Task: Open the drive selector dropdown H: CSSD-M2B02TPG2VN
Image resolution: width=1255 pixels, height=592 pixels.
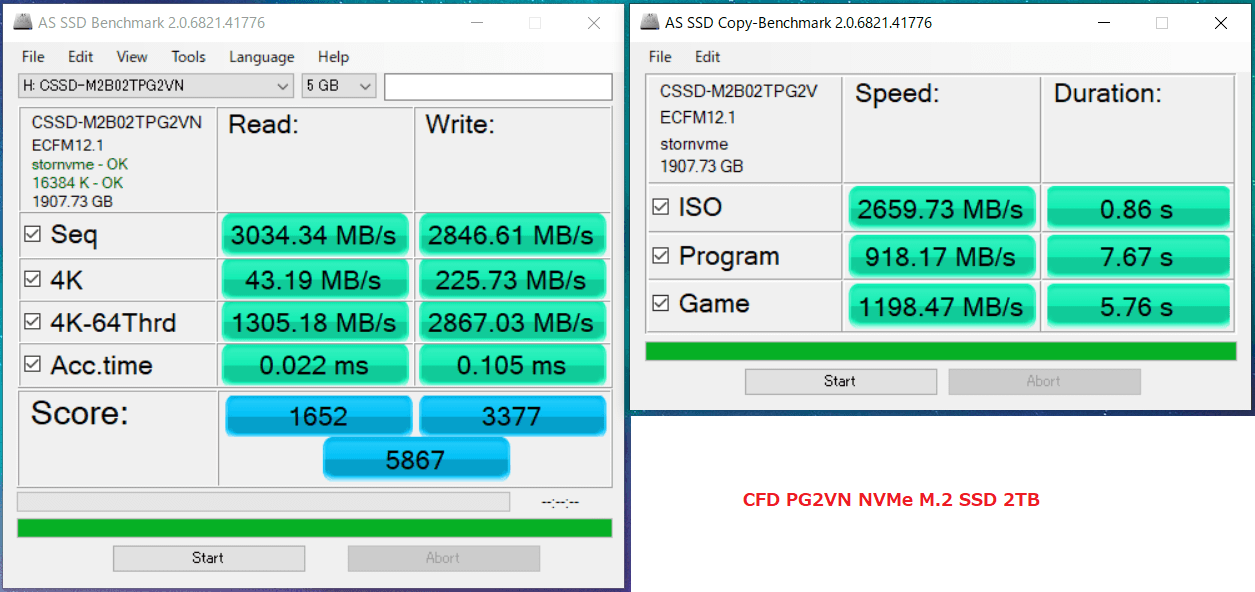Action: click(x=156, y=86)
